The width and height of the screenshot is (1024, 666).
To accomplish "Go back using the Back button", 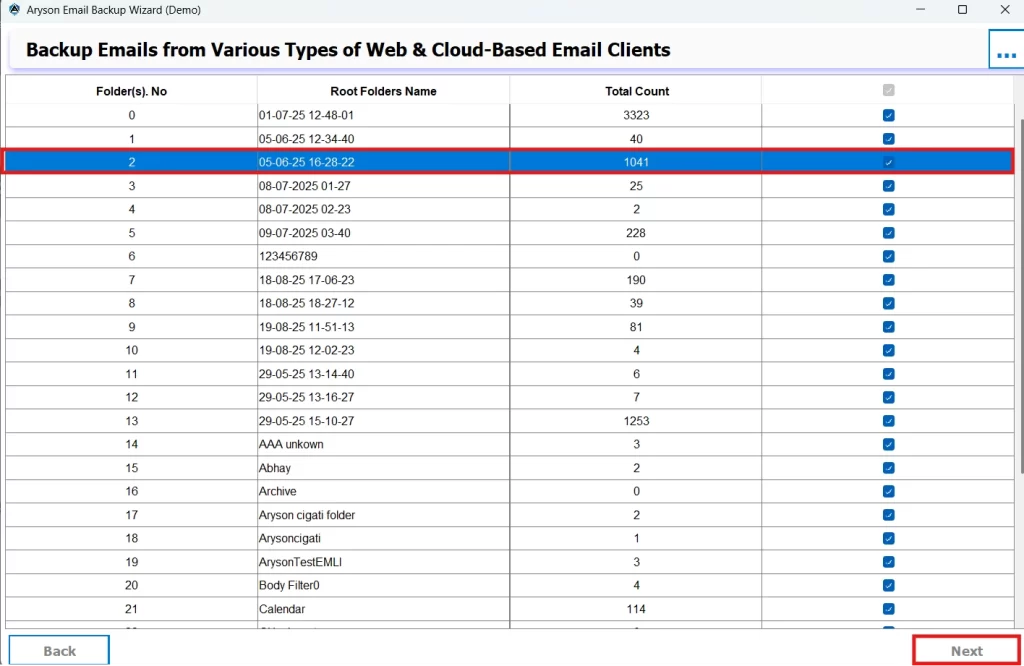I will [59, 650].
